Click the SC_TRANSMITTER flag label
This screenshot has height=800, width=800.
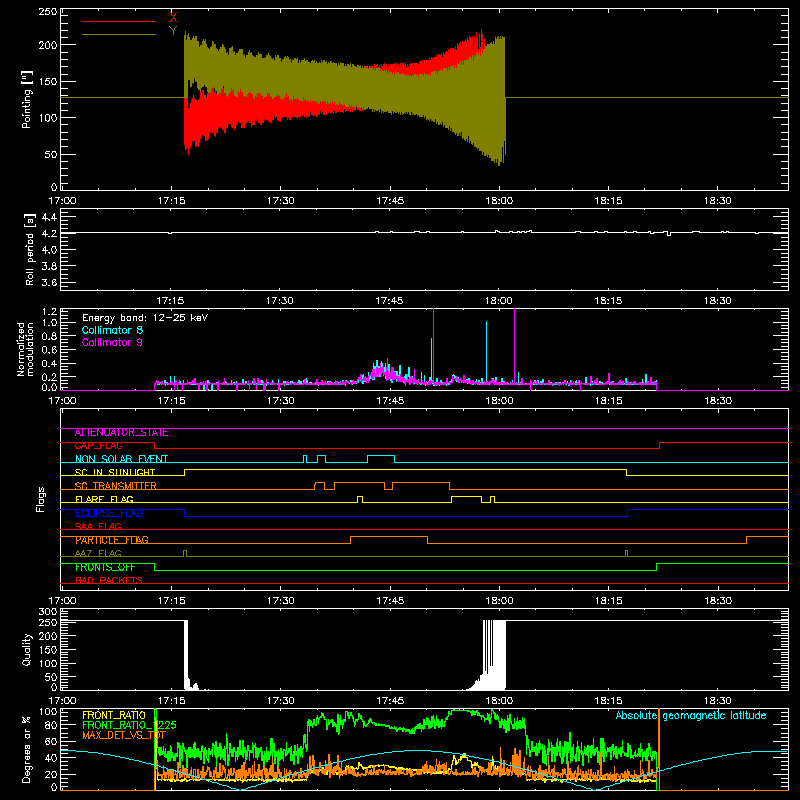(115, 486)
